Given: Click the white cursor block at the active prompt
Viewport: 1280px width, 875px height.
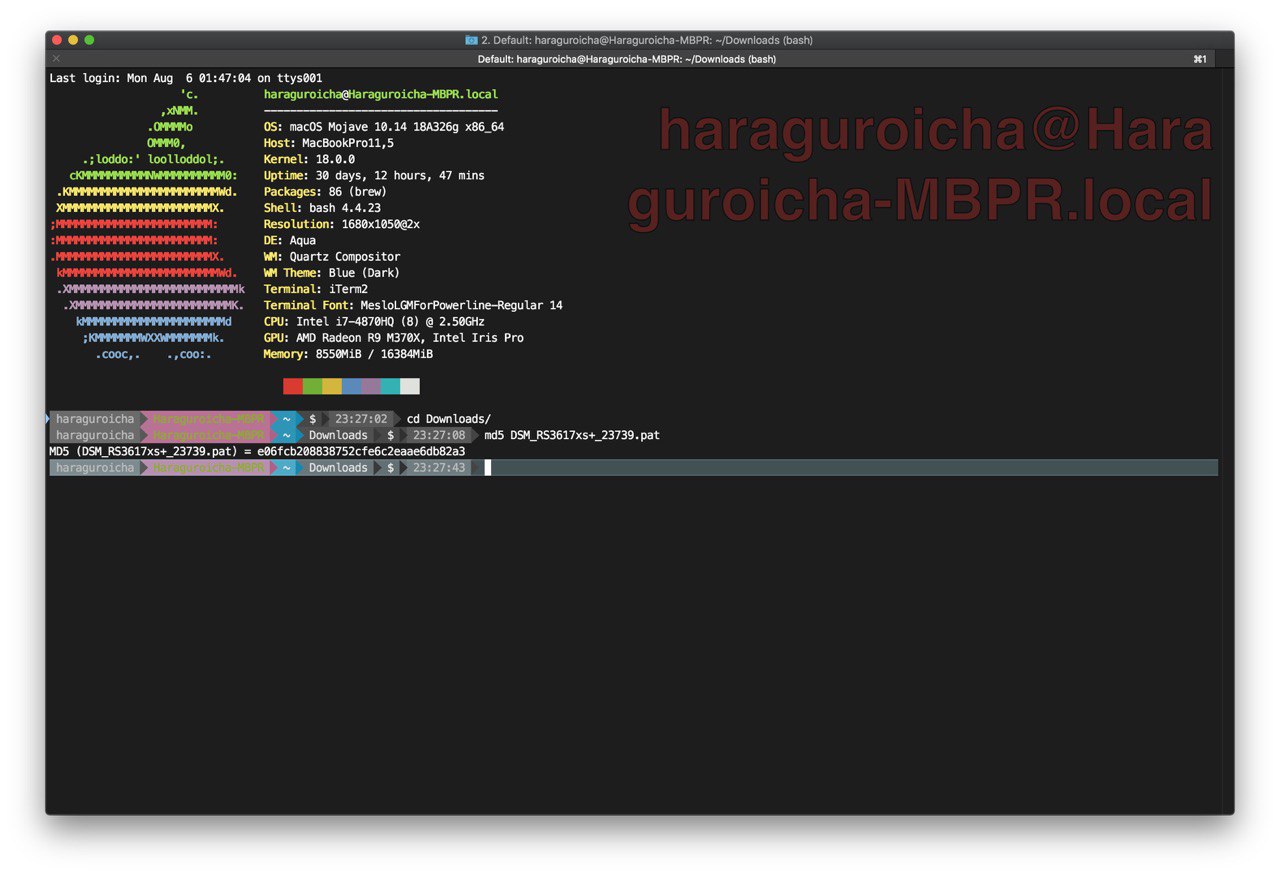Looking at the screenshot, I should [488, 468].
